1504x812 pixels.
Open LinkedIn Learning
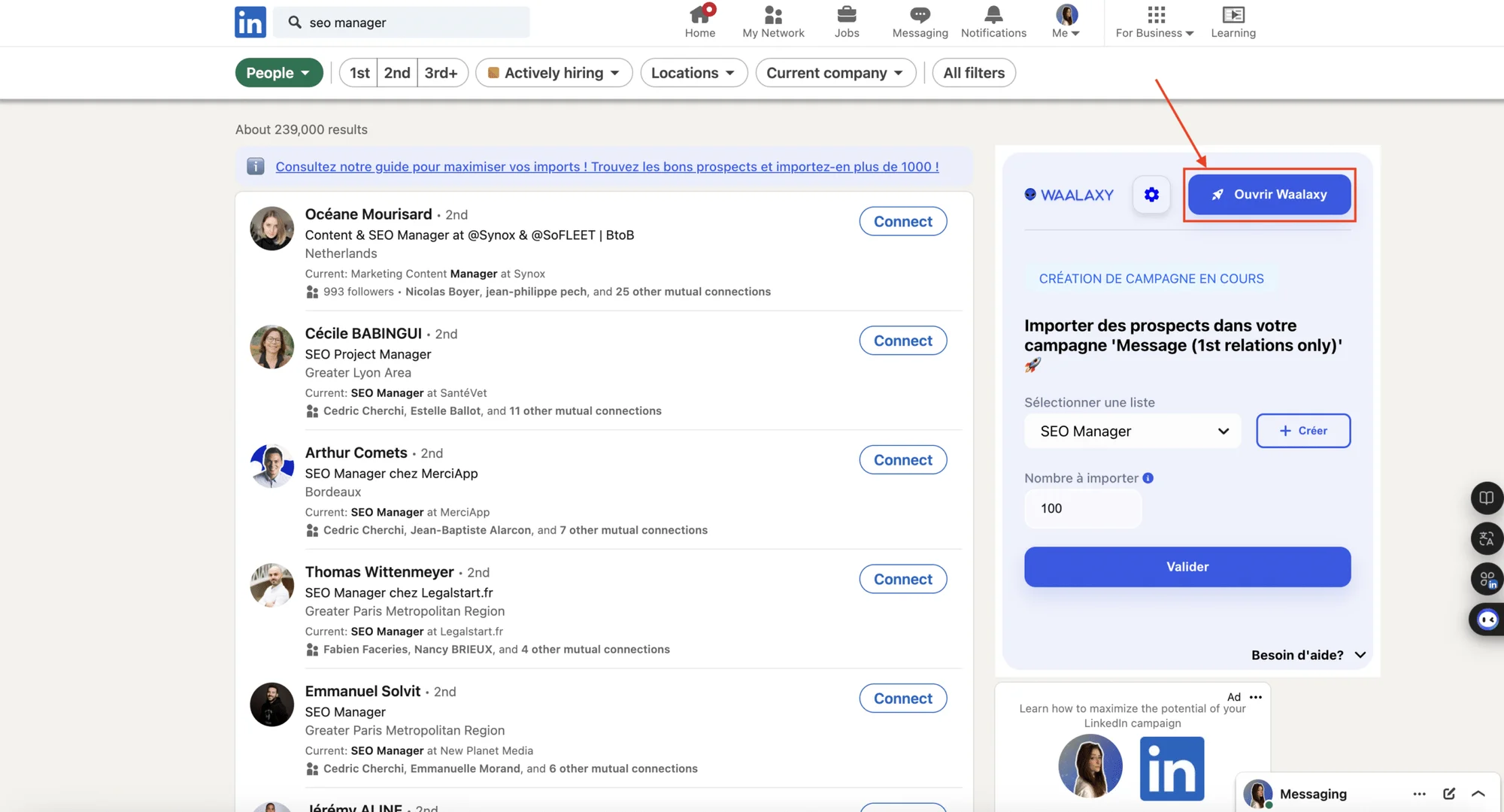pyautogui.click(x=1233, y=22)
